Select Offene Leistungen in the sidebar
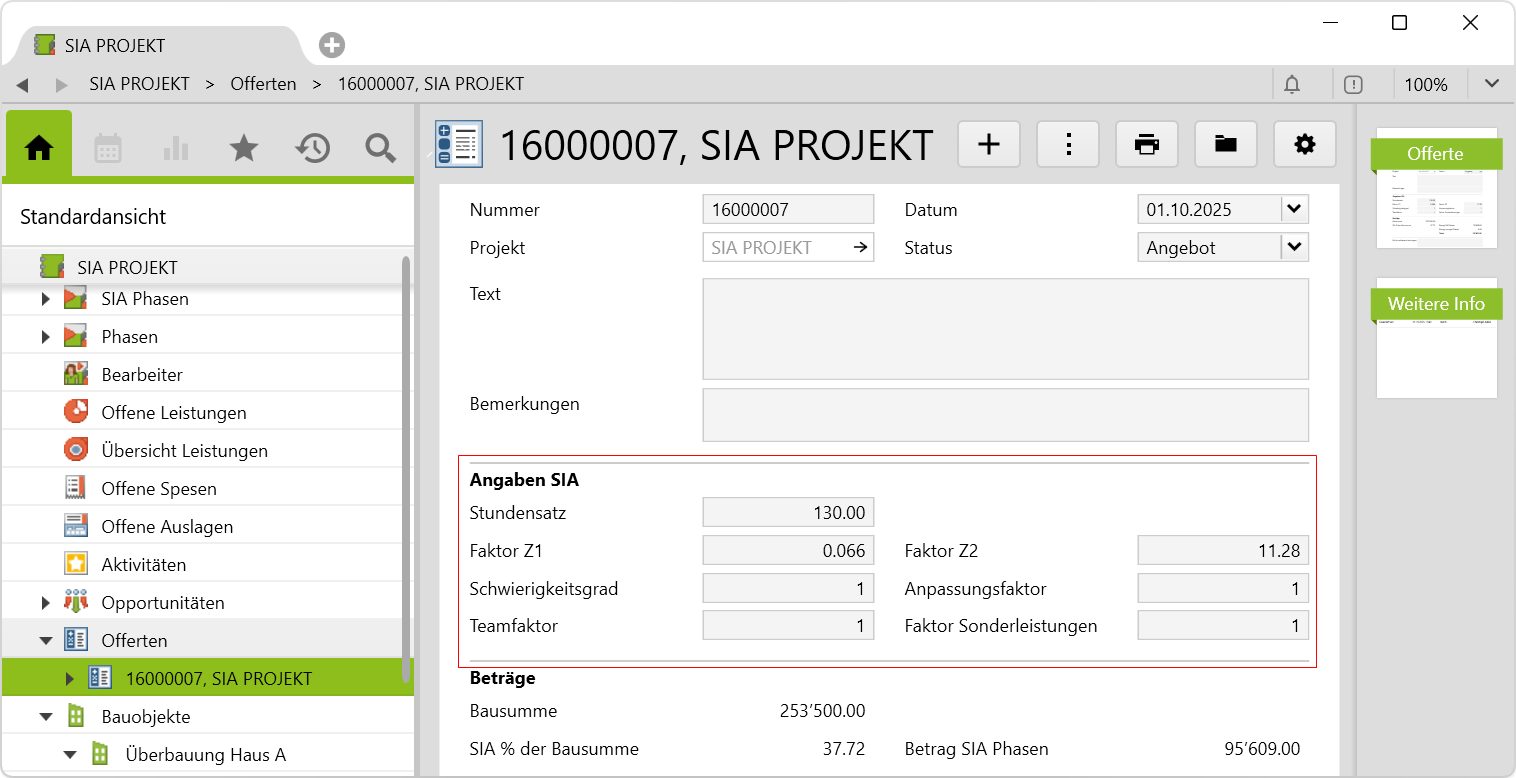 (x=173, y=413)
